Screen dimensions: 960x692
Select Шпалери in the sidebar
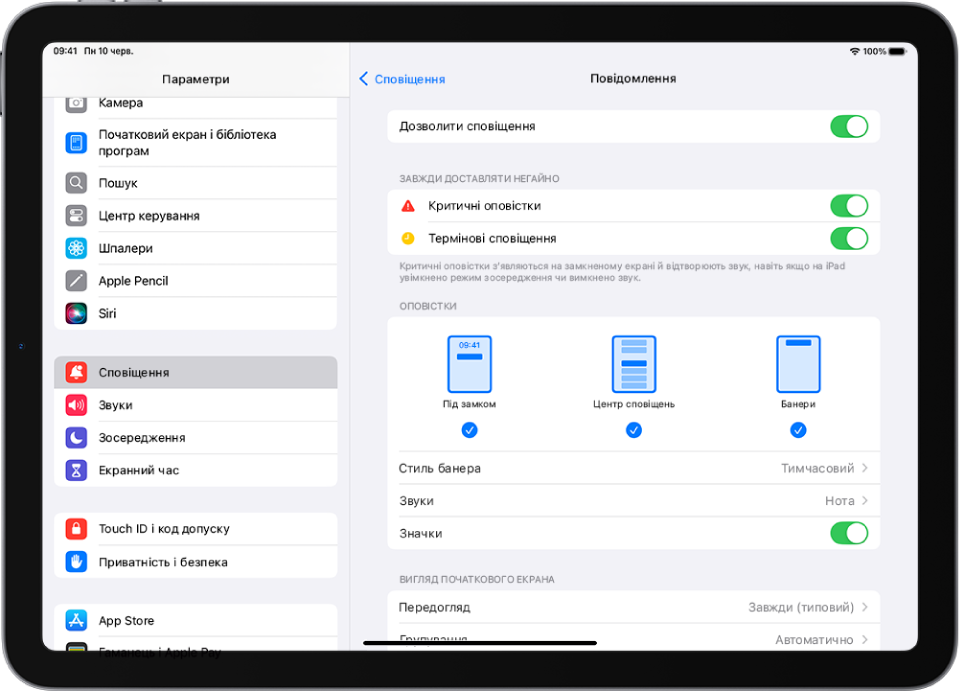pos(195,248)
